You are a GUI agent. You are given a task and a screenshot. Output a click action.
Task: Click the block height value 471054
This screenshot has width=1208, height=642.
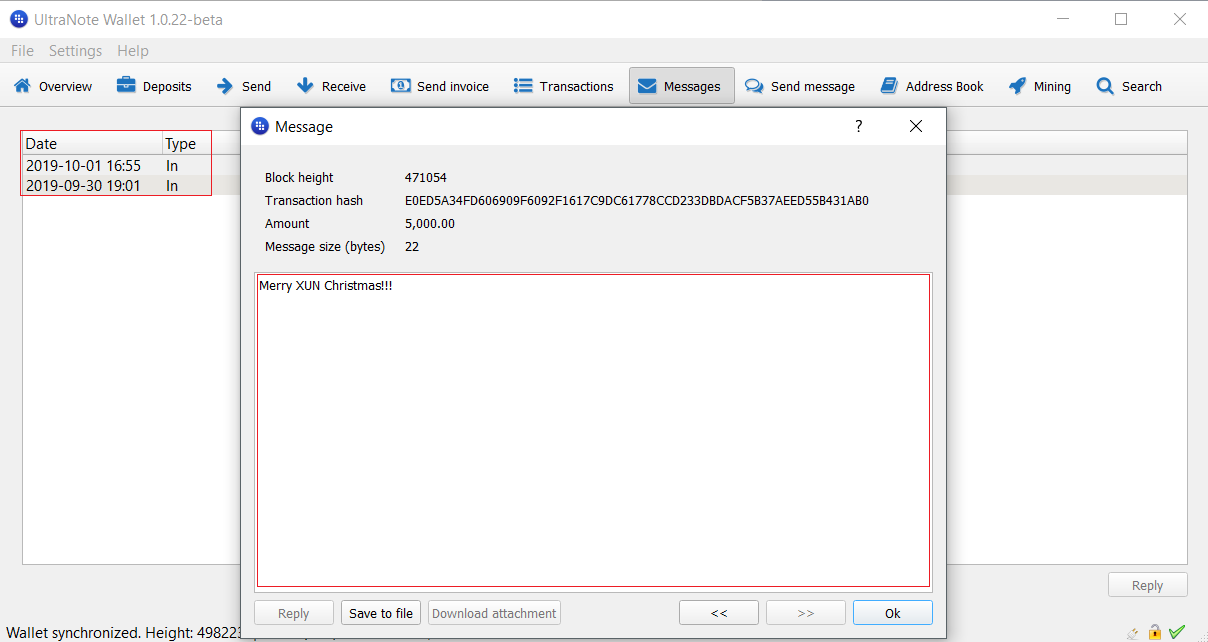[x=426, y=177]
